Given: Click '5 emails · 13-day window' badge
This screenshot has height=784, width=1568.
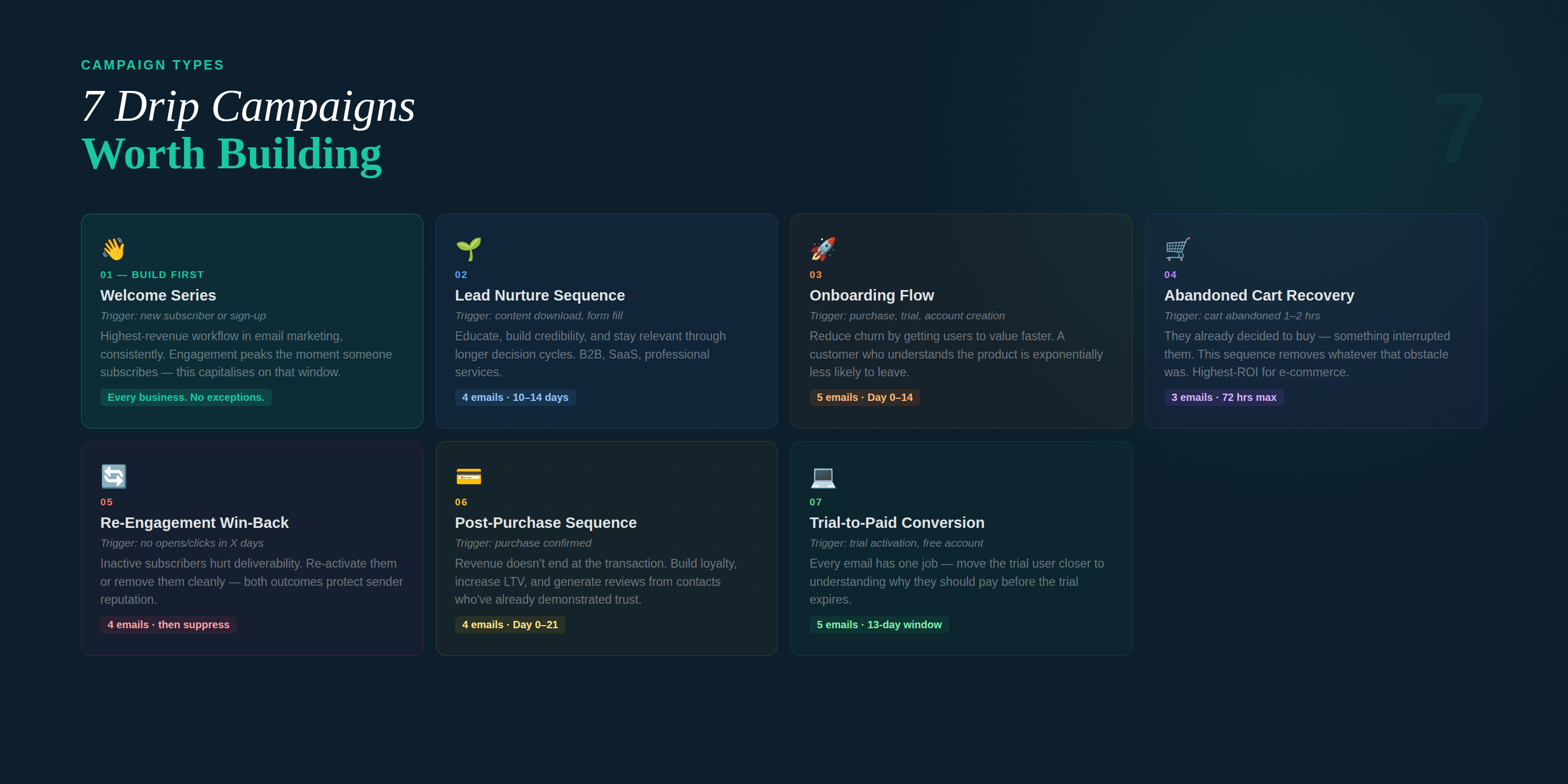Looking at the screenshot, I should [x=879, y=625].
